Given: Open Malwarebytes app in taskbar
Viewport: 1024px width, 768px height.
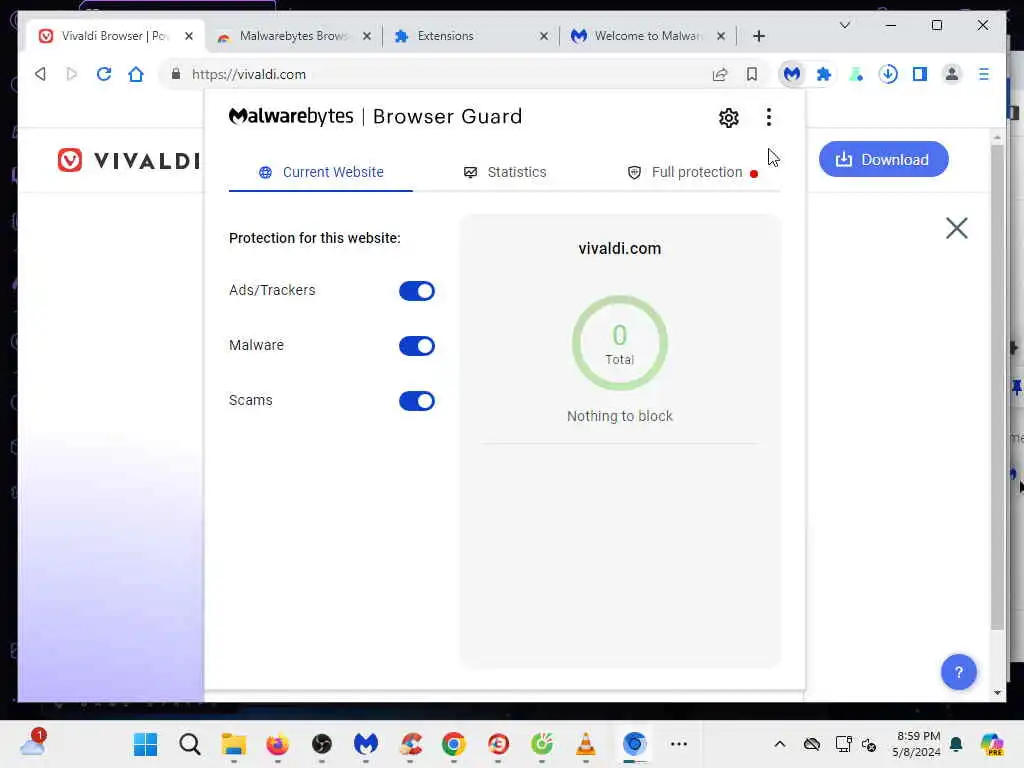Looking at the screenshot, I should click(x=366, y=744).
